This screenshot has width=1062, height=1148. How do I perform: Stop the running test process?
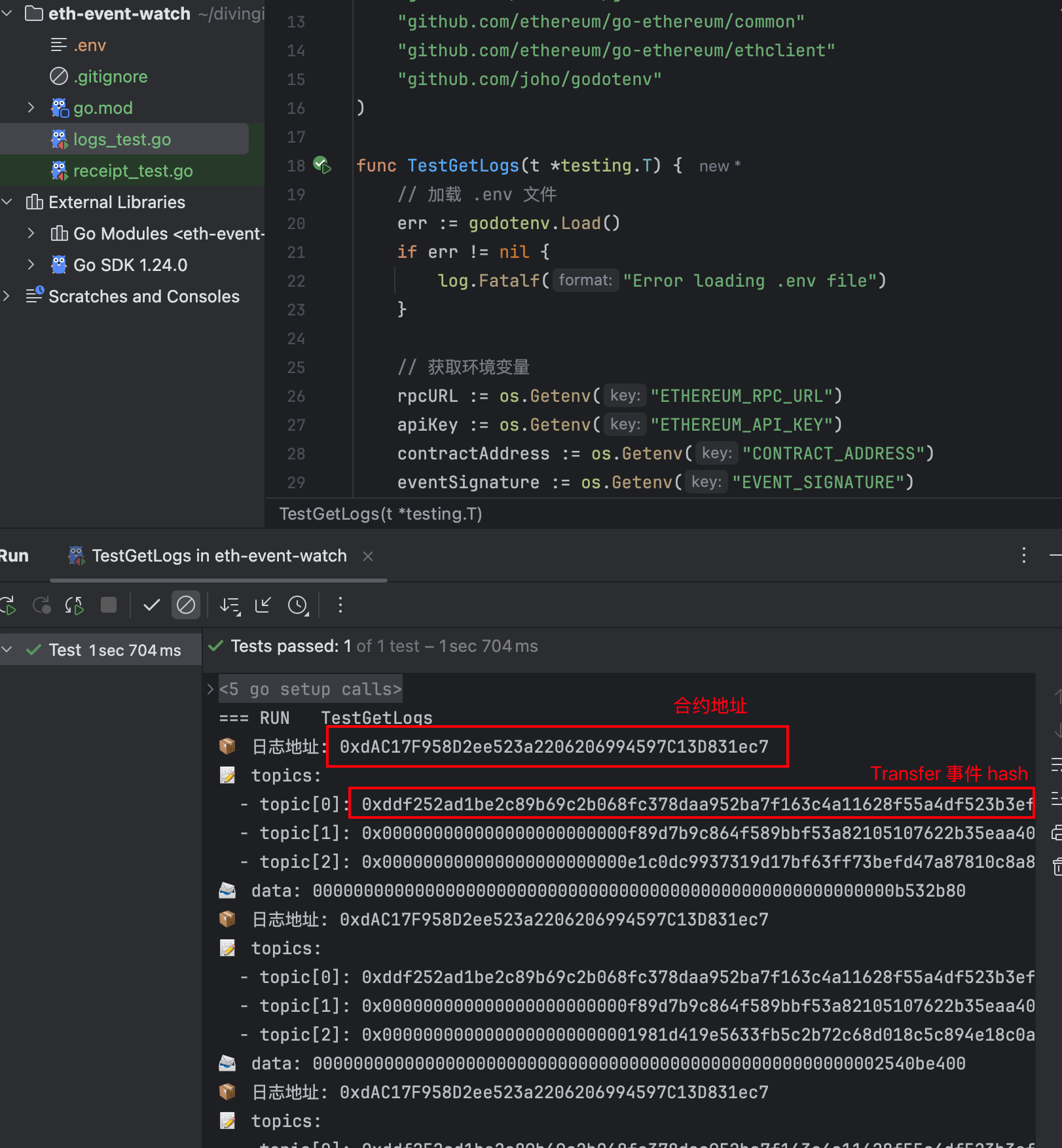109,605
